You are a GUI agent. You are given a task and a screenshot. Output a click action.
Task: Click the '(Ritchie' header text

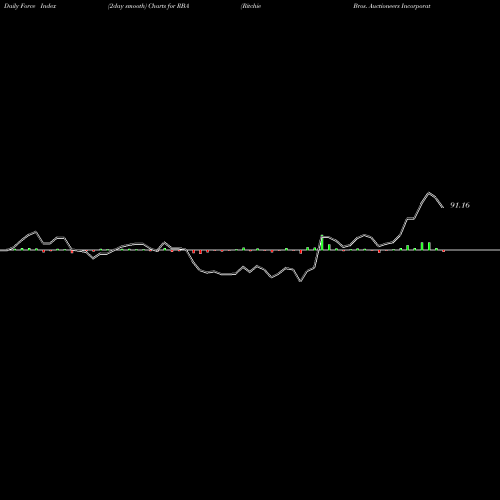coord(251,6)
